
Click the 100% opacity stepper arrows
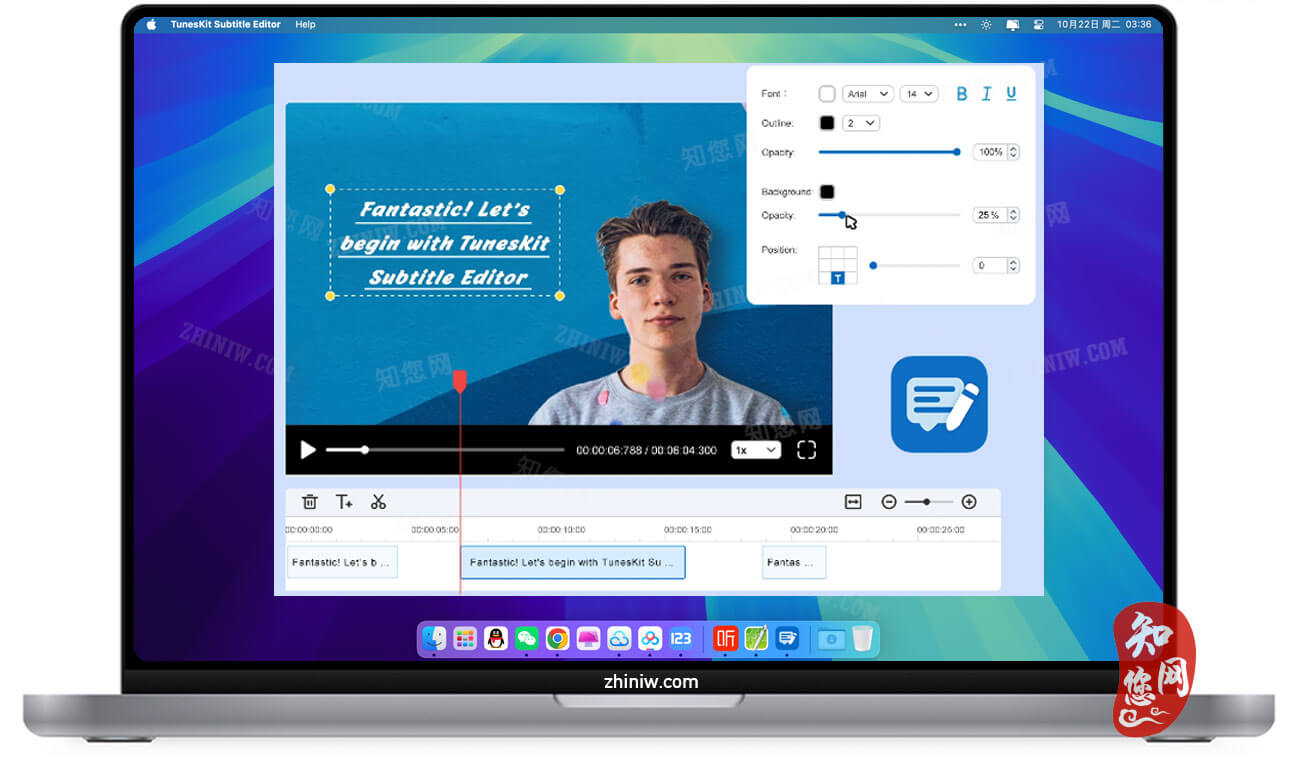point(1013,152)
